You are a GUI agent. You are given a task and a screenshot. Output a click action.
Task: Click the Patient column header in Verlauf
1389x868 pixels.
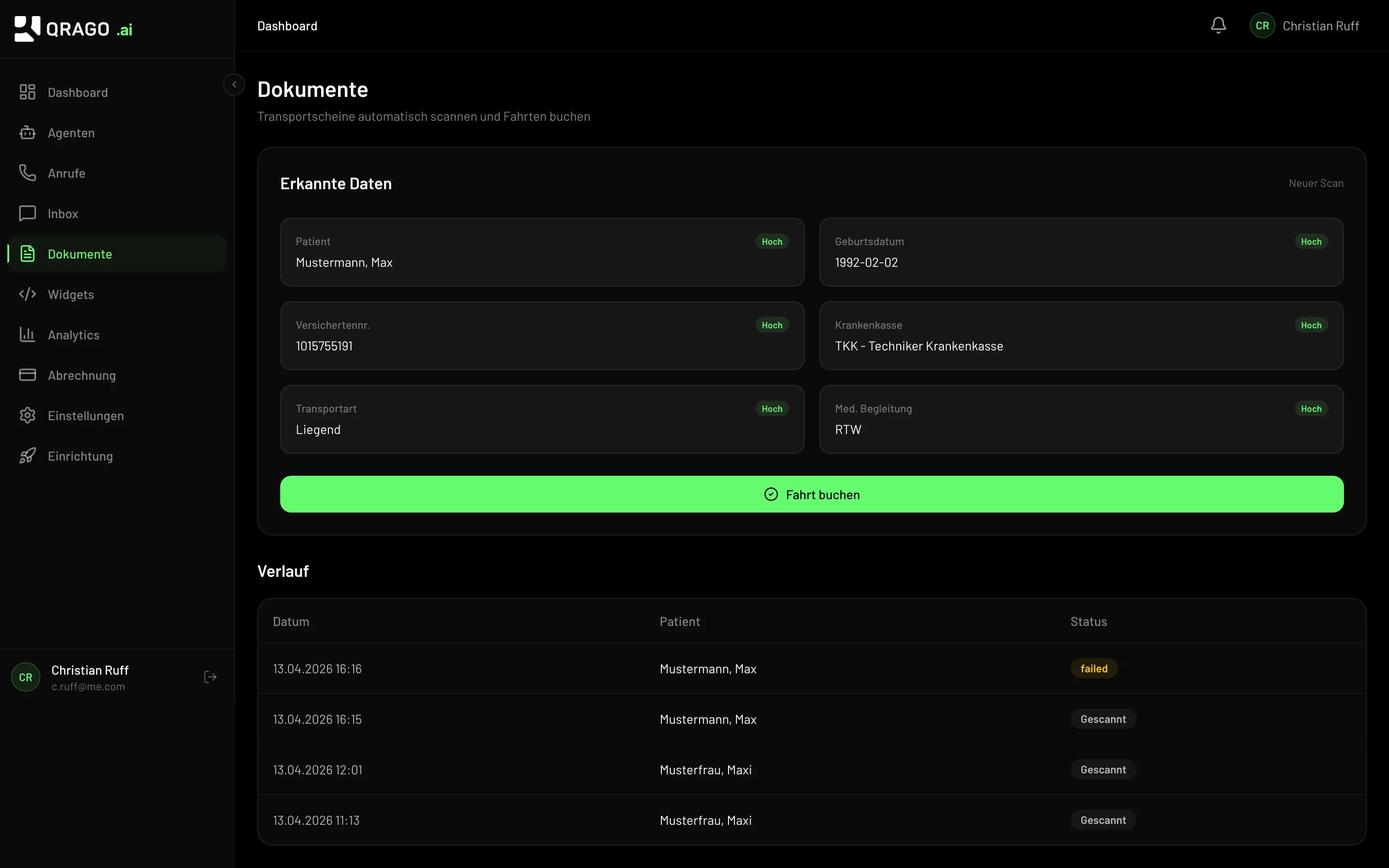(680, 621)
